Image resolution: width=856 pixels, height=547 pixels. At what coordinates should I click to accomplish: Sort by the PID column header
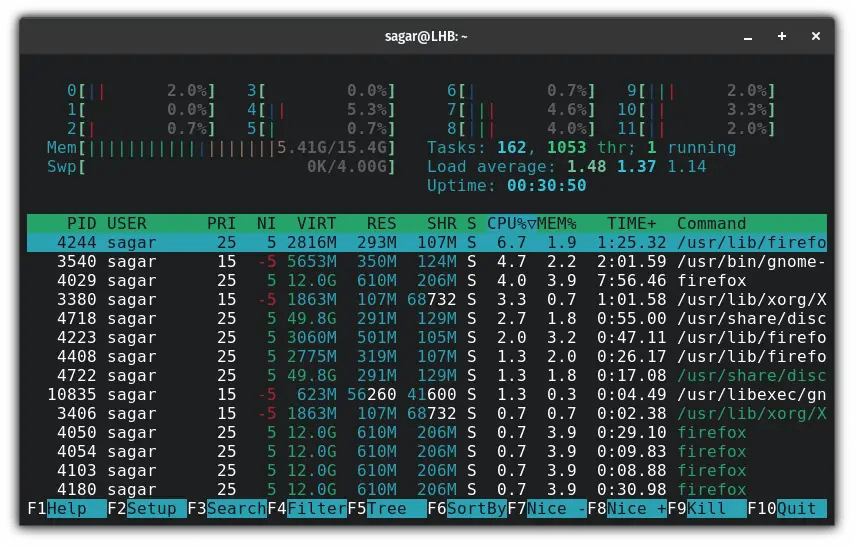tap(81, 223)
